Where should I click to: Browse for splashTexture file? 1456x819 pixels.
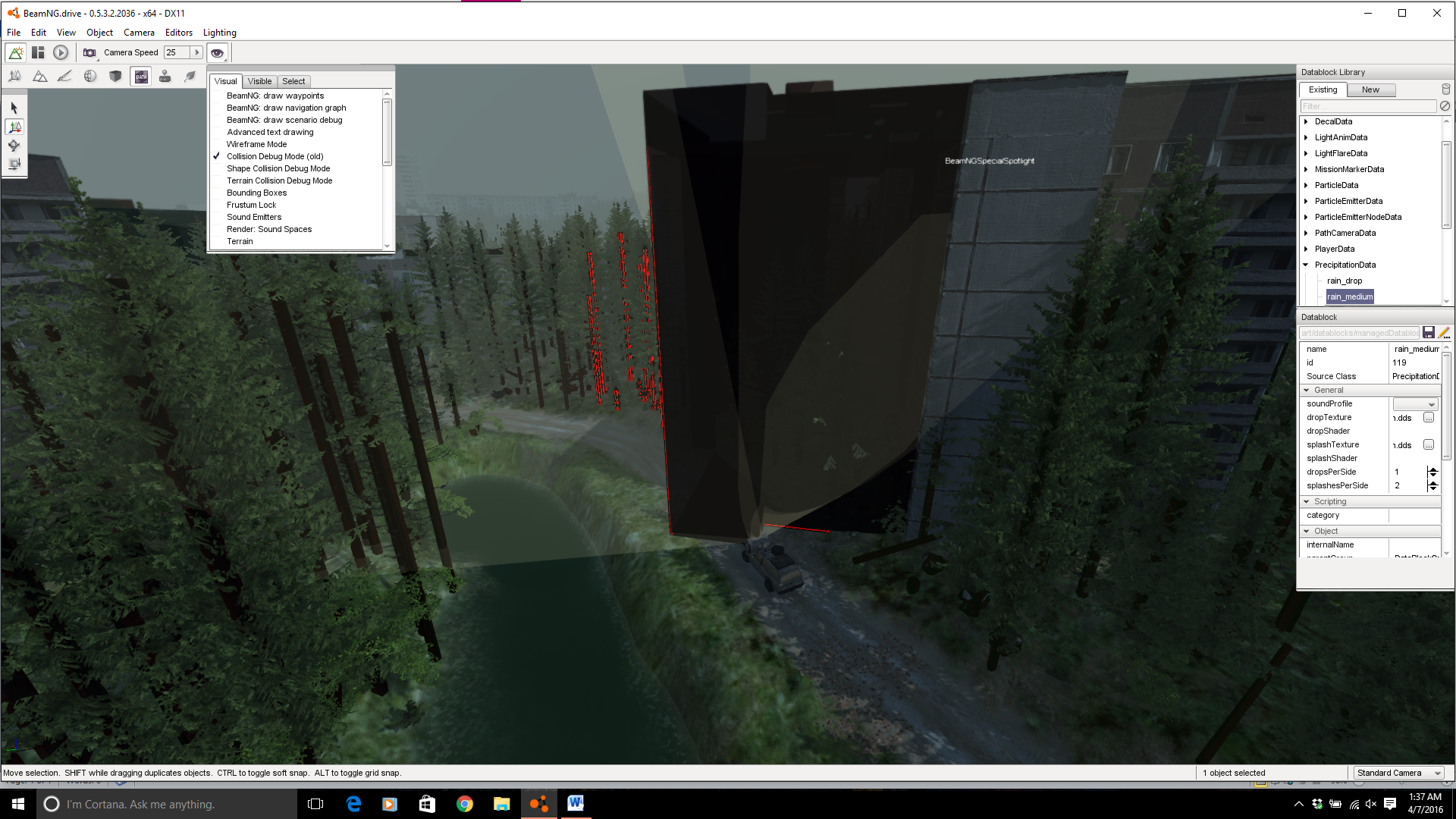pyautogui.click(x=1429, y=445)
